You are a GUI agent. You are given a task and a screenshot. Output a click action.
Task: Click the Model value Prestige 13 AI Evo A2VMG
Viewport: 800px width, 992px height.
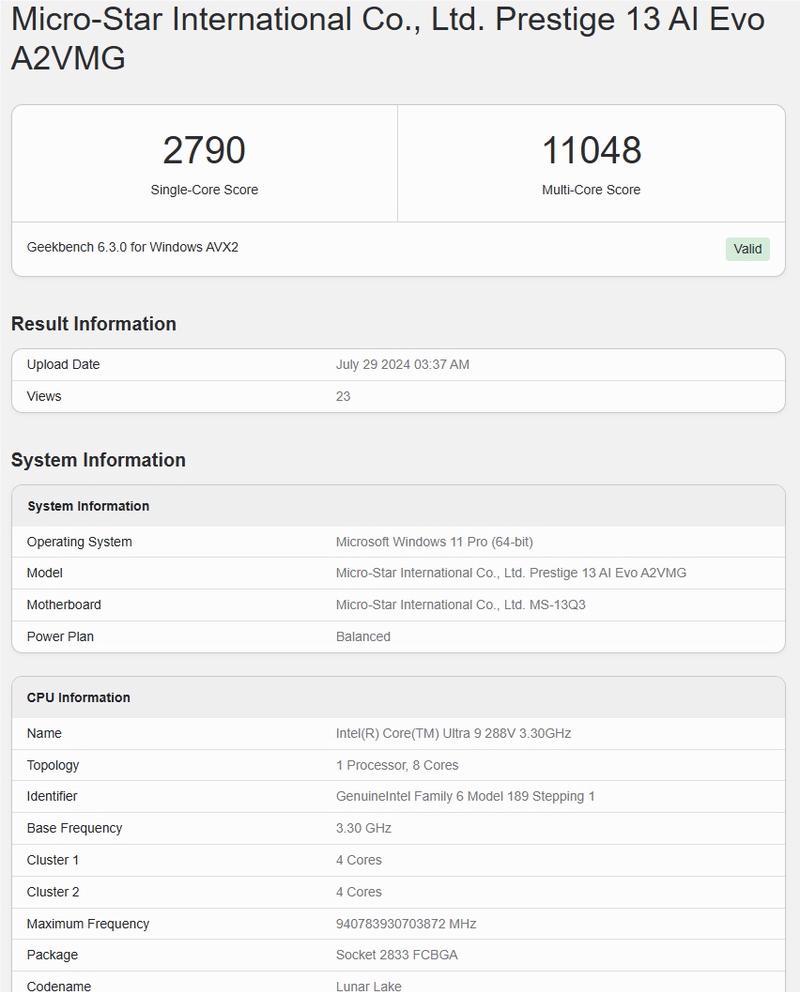tap(510, 573)
